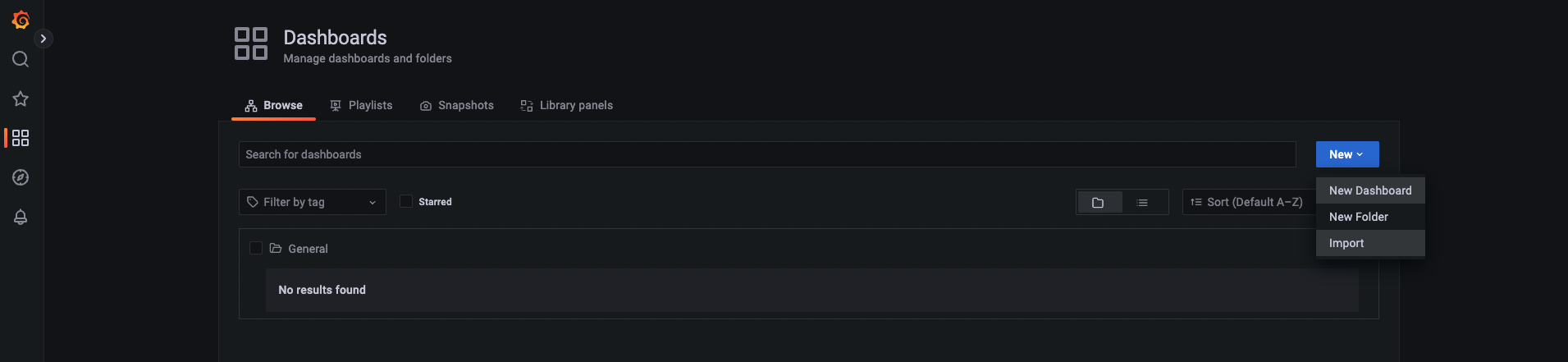
Task: Expand the sidebar navigation arrow
Action: pyautogui.click(x=43, y=39)
